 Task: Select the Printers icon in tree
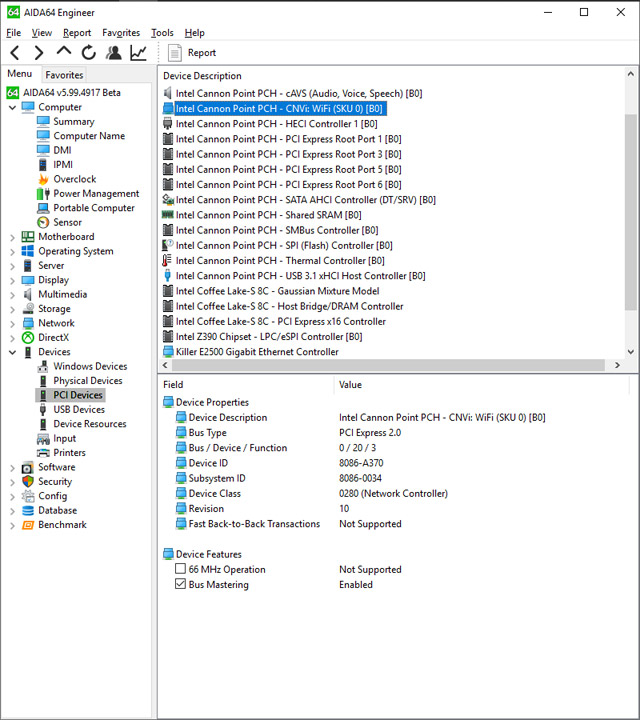(43, 453)
